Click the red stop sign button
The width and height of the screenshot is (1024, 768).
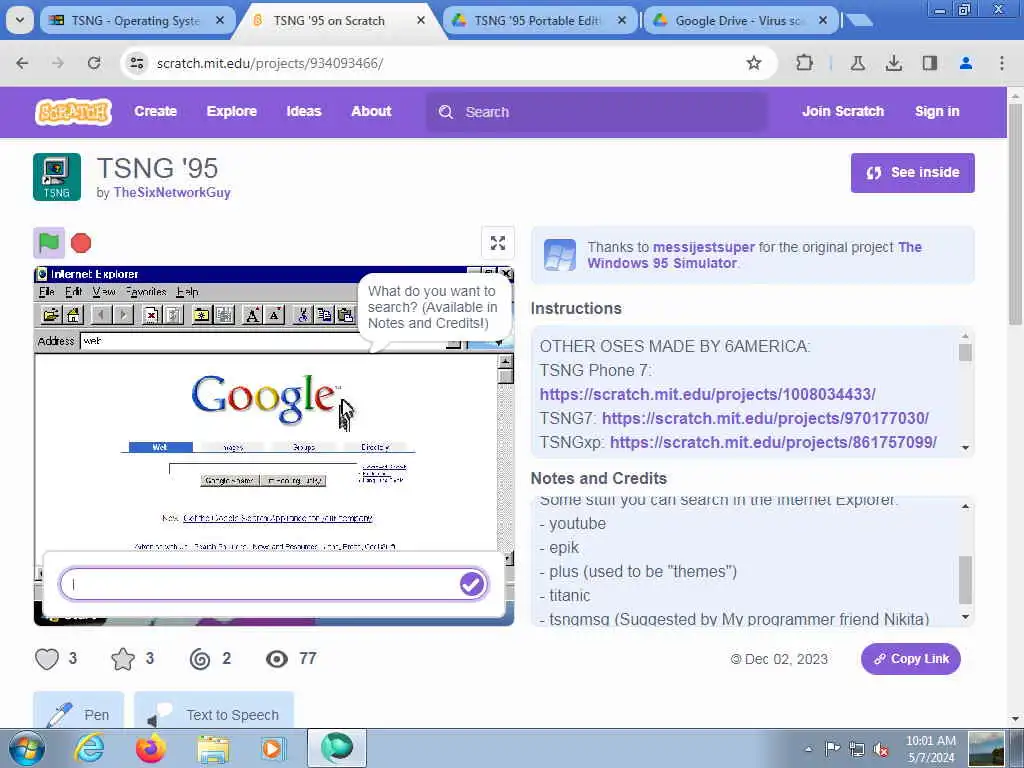tap(81, 243)
